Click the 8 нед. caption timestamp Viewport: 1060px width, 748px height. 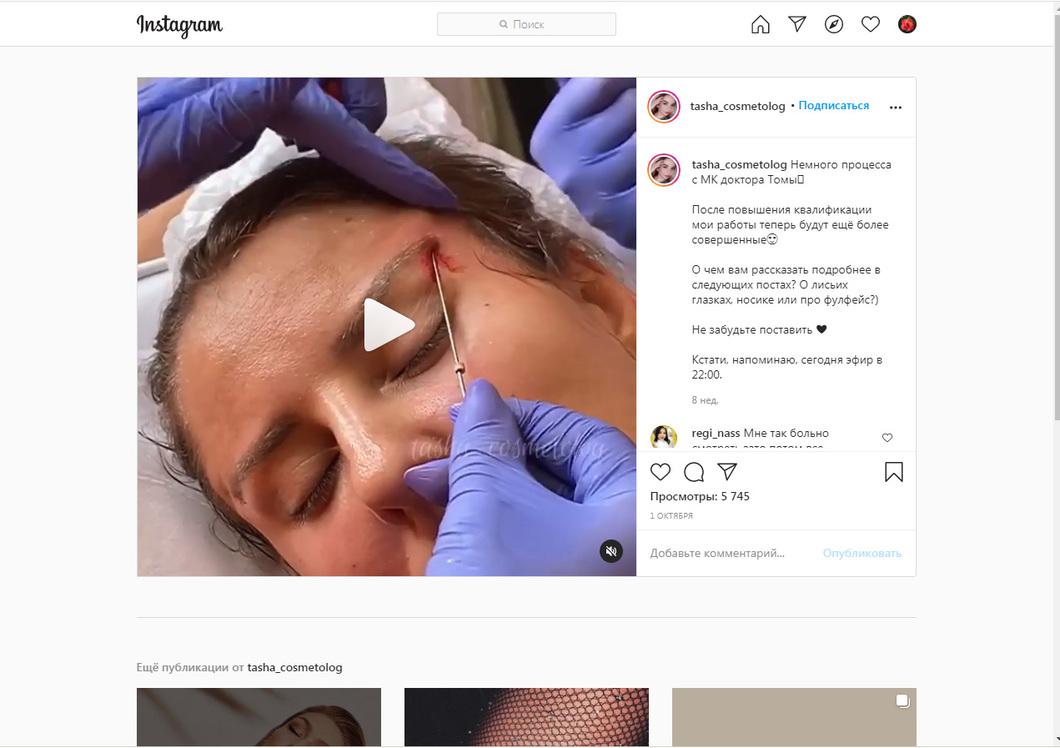[704, 400]
